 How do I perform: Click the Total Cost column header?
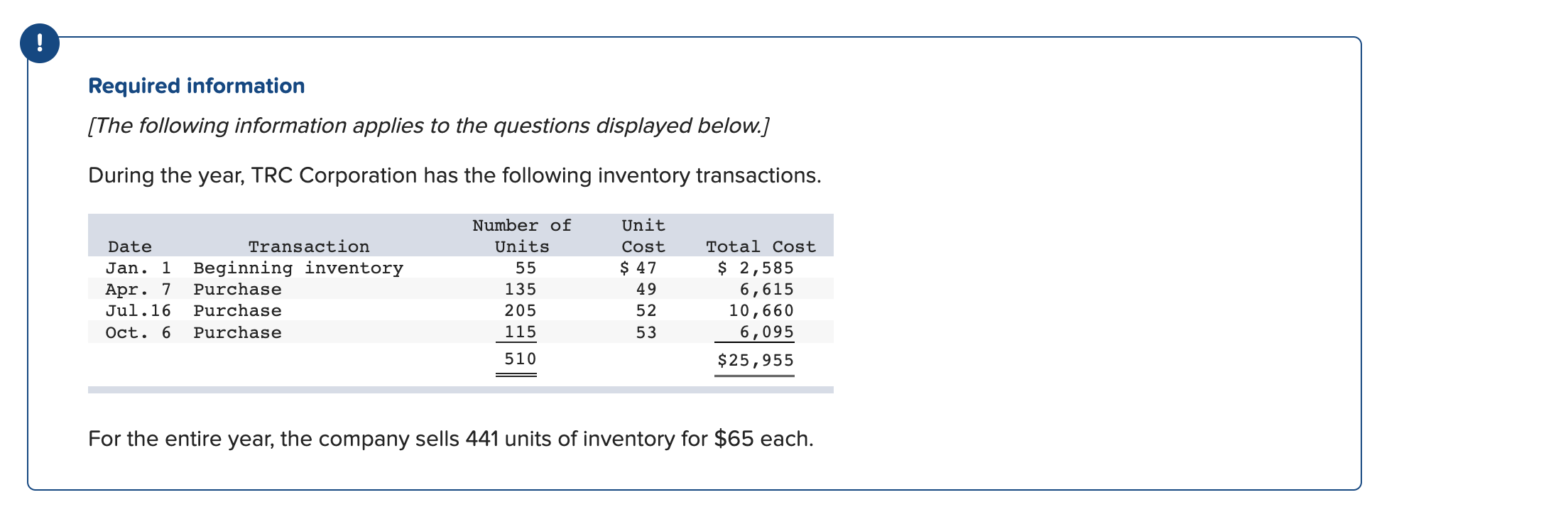(x=761, y=246)
